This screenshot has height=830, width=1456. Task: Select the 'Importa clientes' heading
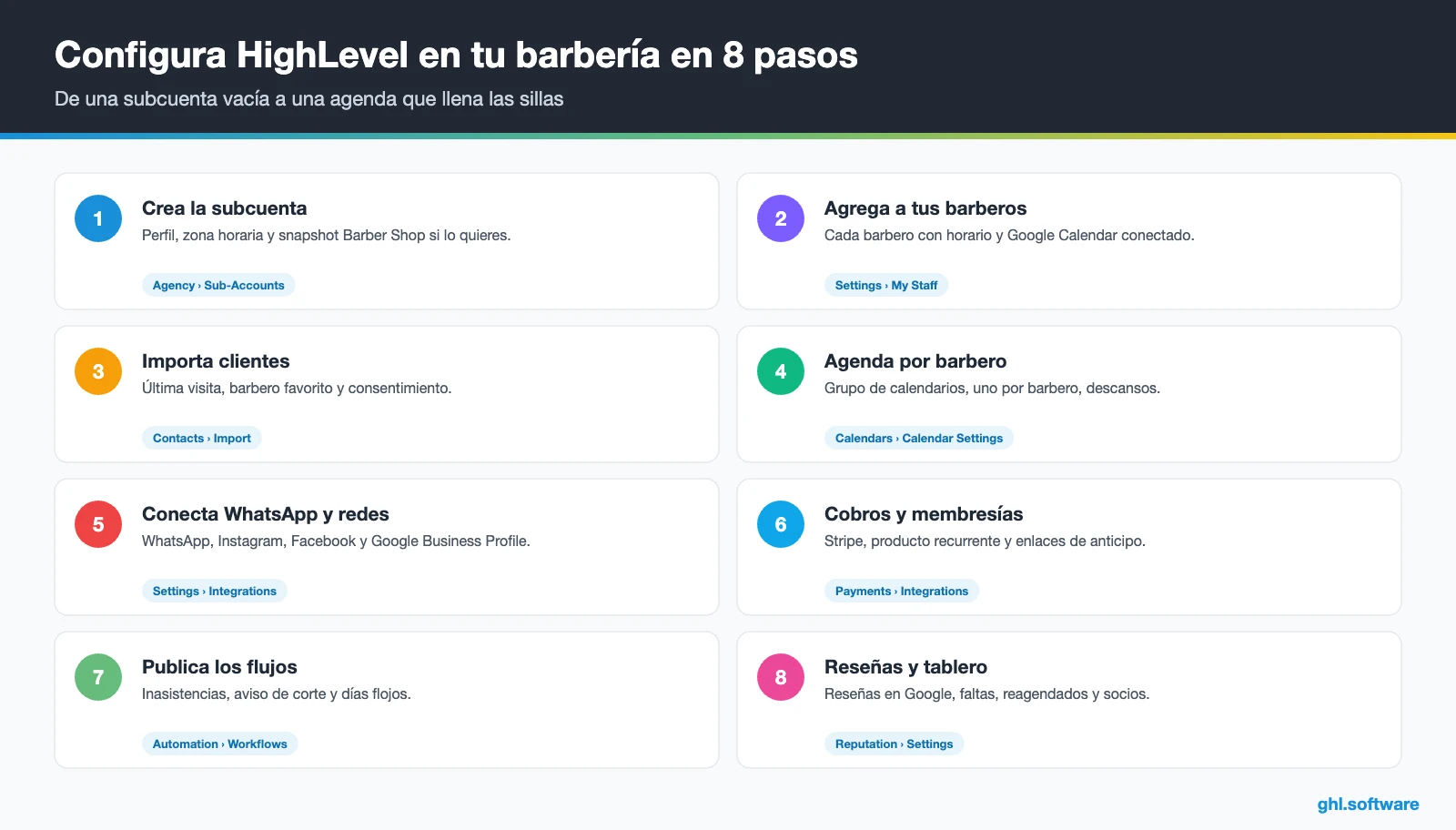click(216, 361)
